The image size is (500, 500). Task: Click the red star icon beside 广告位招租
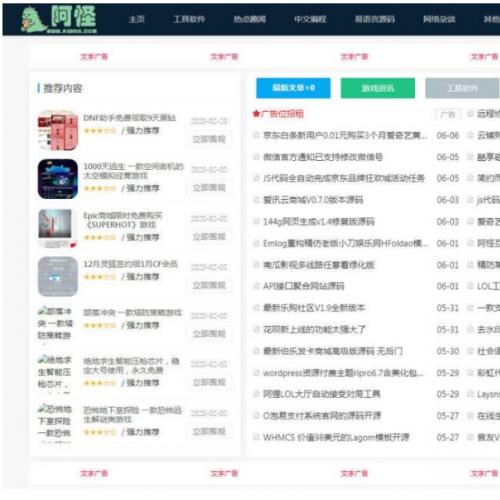pyautogui.click(x=256, y=114)
